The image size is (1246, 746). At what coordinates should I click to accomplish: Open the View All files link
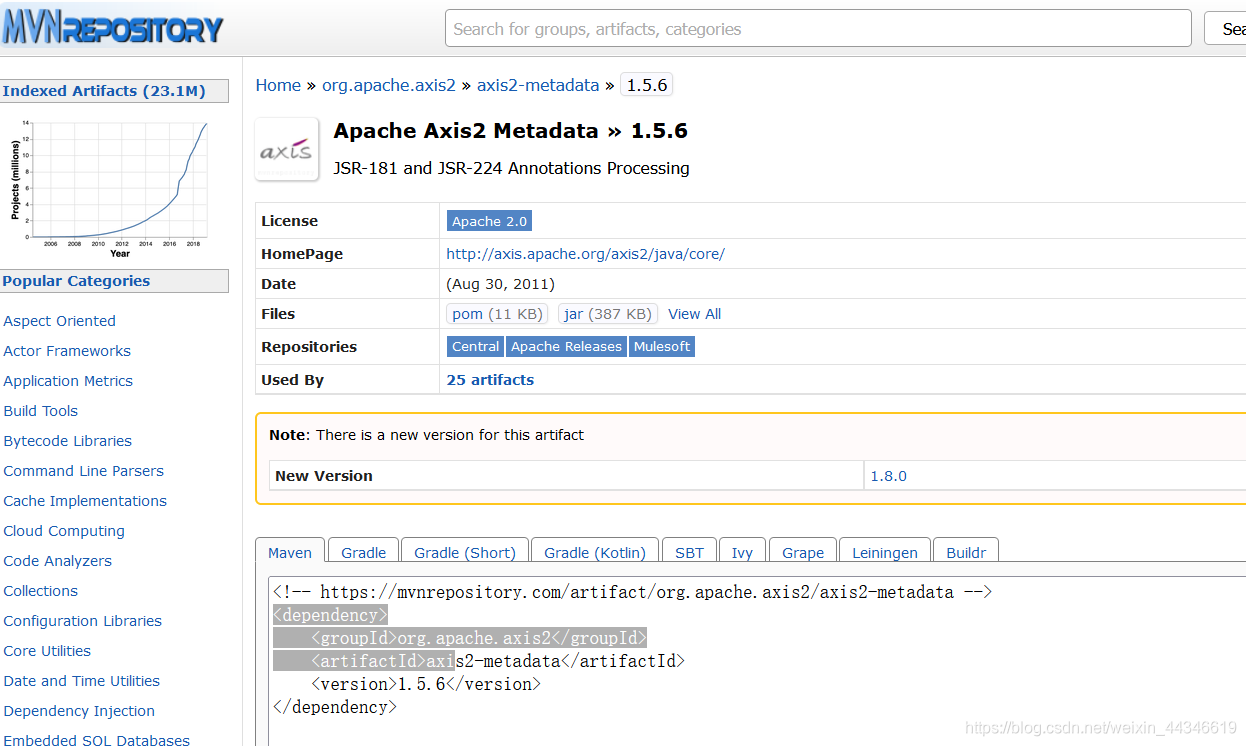point(694,314)
